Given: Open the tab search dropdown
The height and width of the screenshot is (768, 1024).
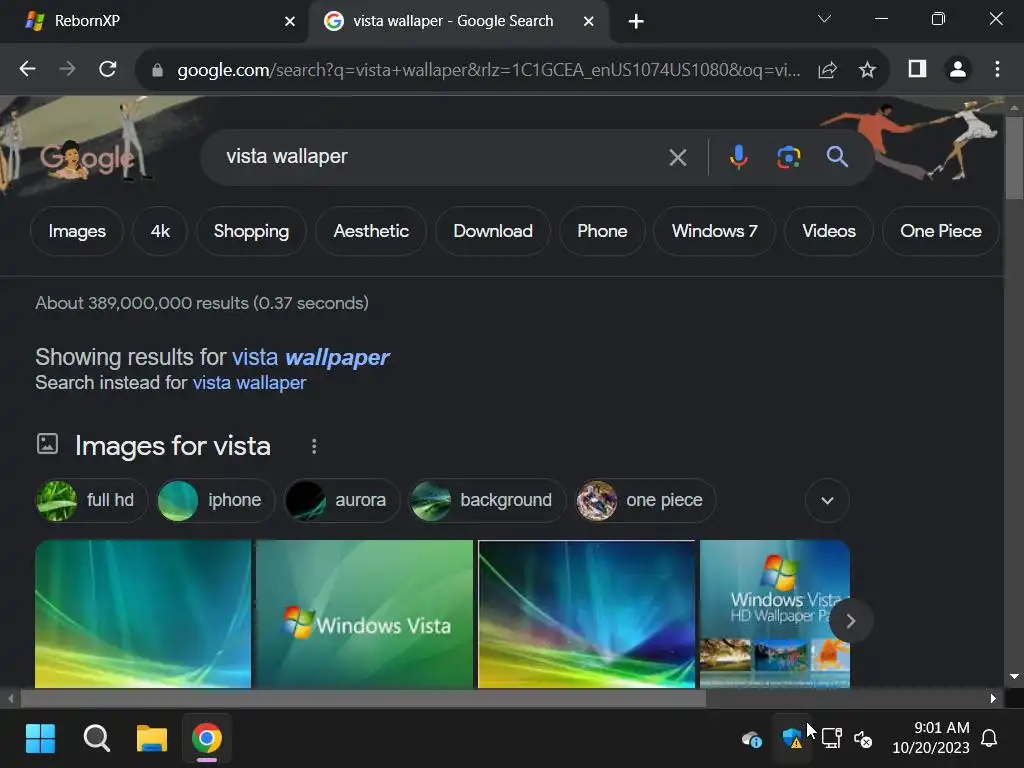Looking at the screenshot, I should tap(824, 19).
